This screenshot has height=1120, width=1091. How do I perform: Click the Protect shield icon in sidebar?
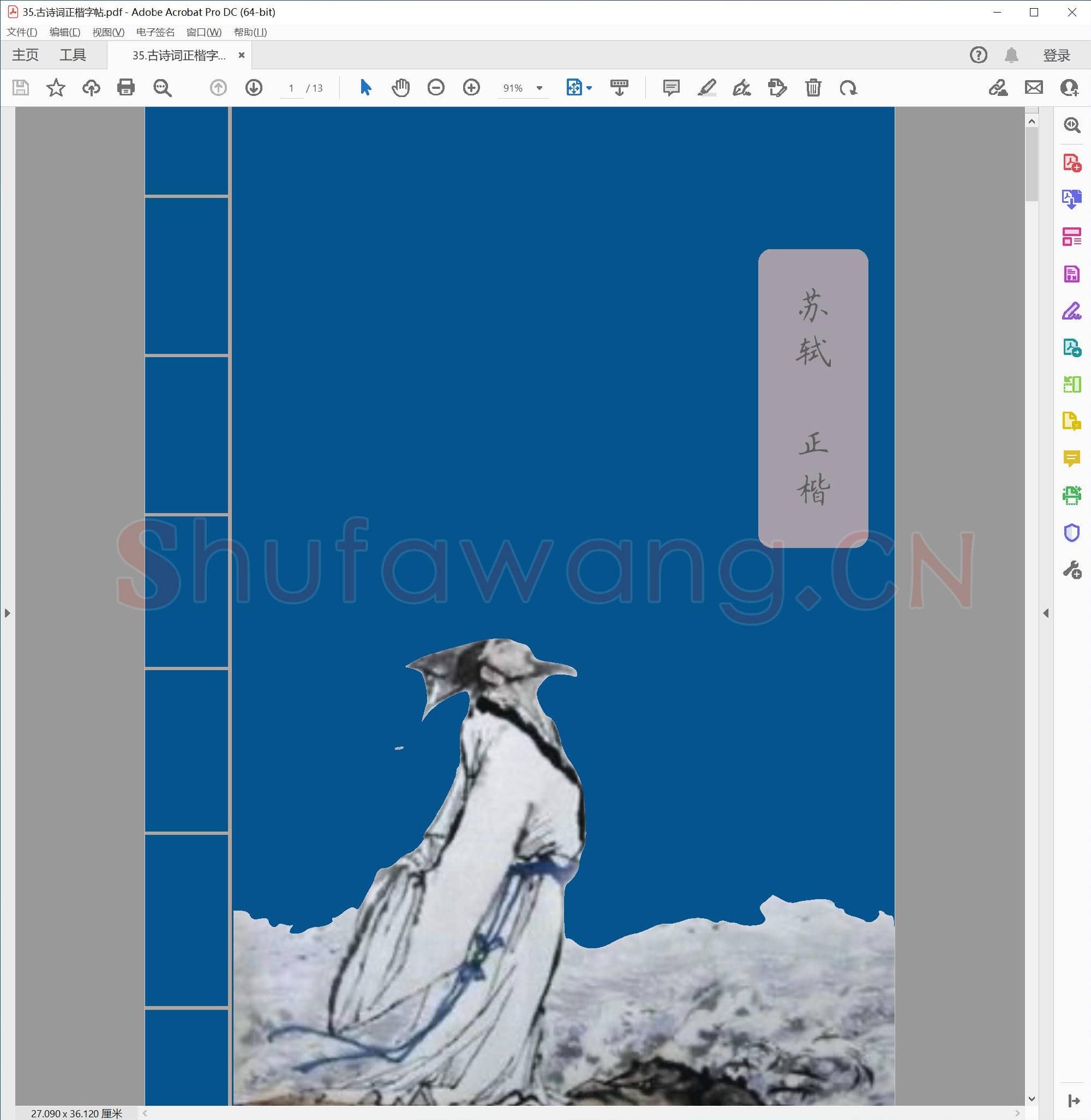pyautogui.click(x=1071, y=534)
